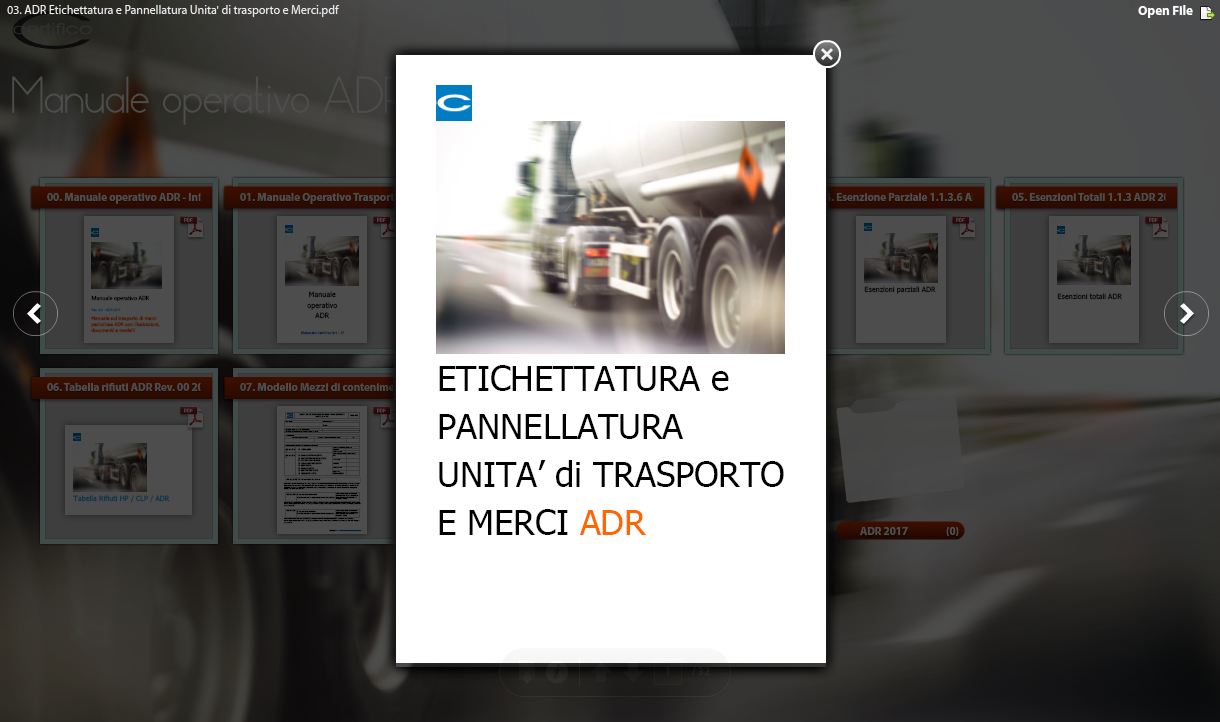Click PDF icon on Esenzione Parziale 1.1.3.6 card

click(x=964, y=227)
